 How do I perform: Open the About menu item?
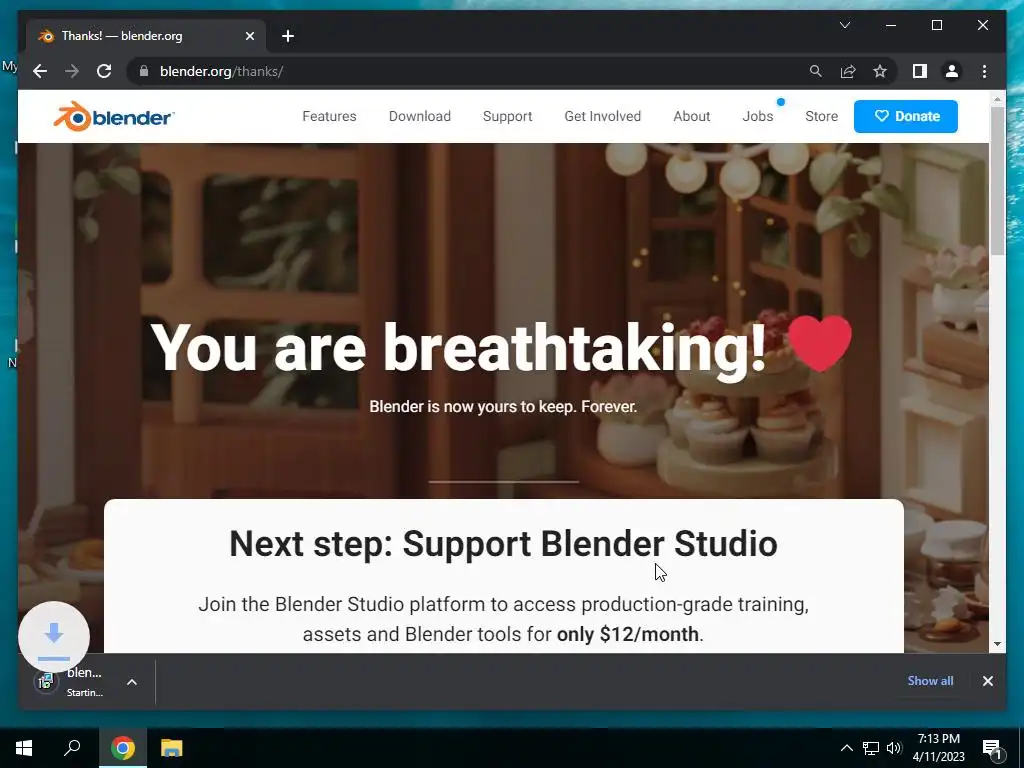click(692, 116)
